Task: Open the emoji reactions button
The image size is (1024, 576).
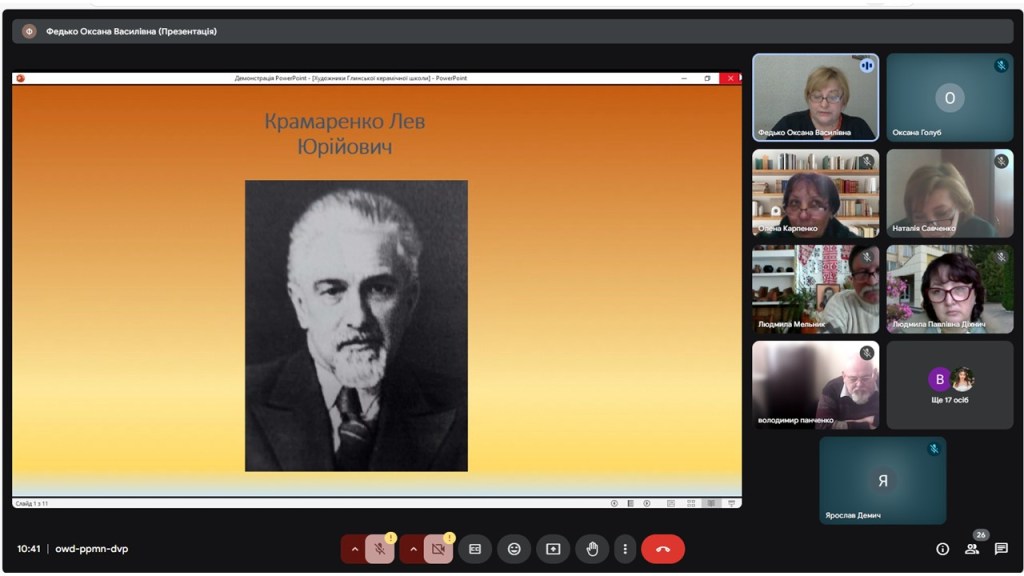Action: [x=514, y=549]
